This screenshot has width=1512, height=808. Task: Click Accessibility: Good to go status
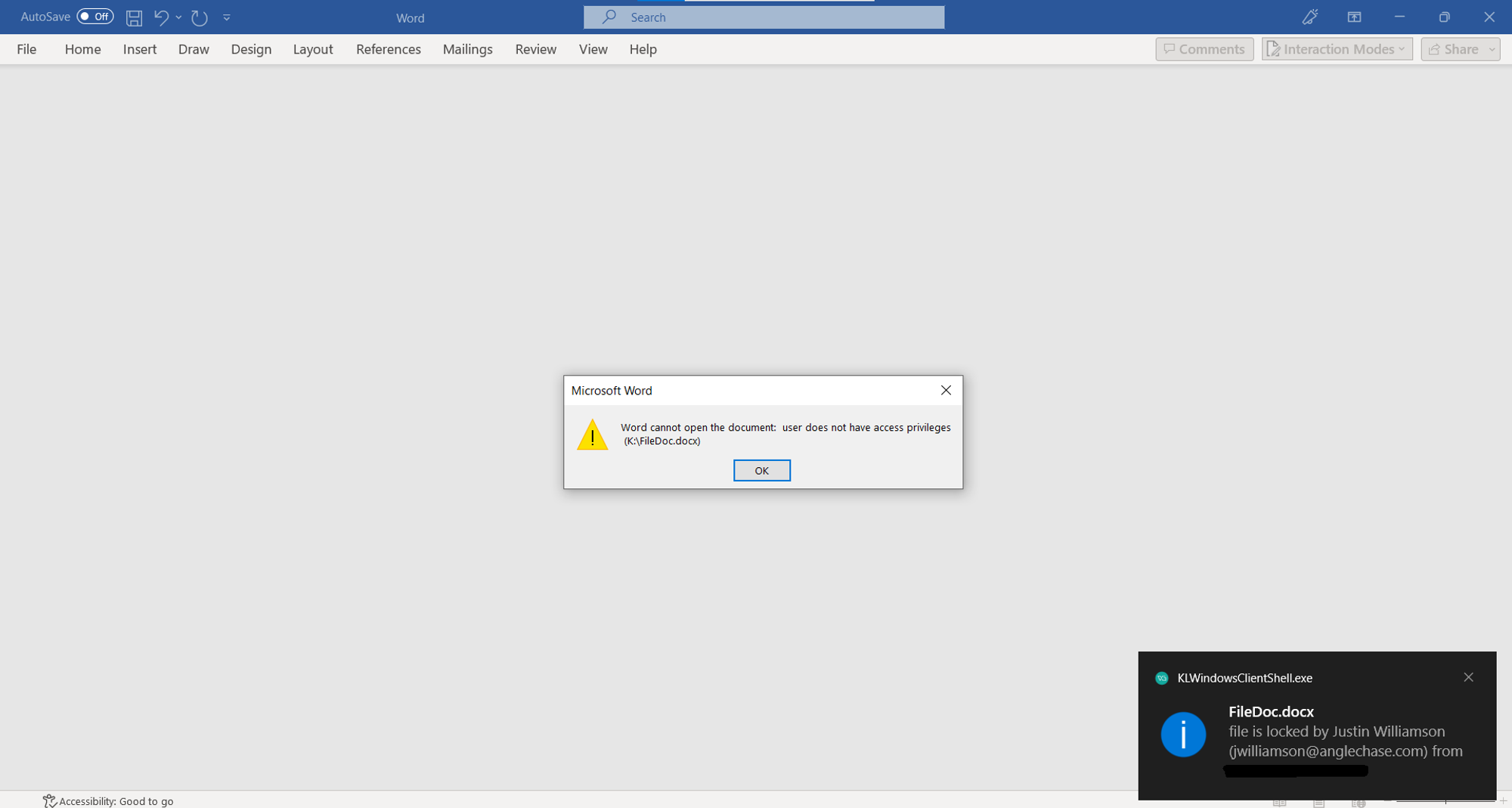(108, 800)
